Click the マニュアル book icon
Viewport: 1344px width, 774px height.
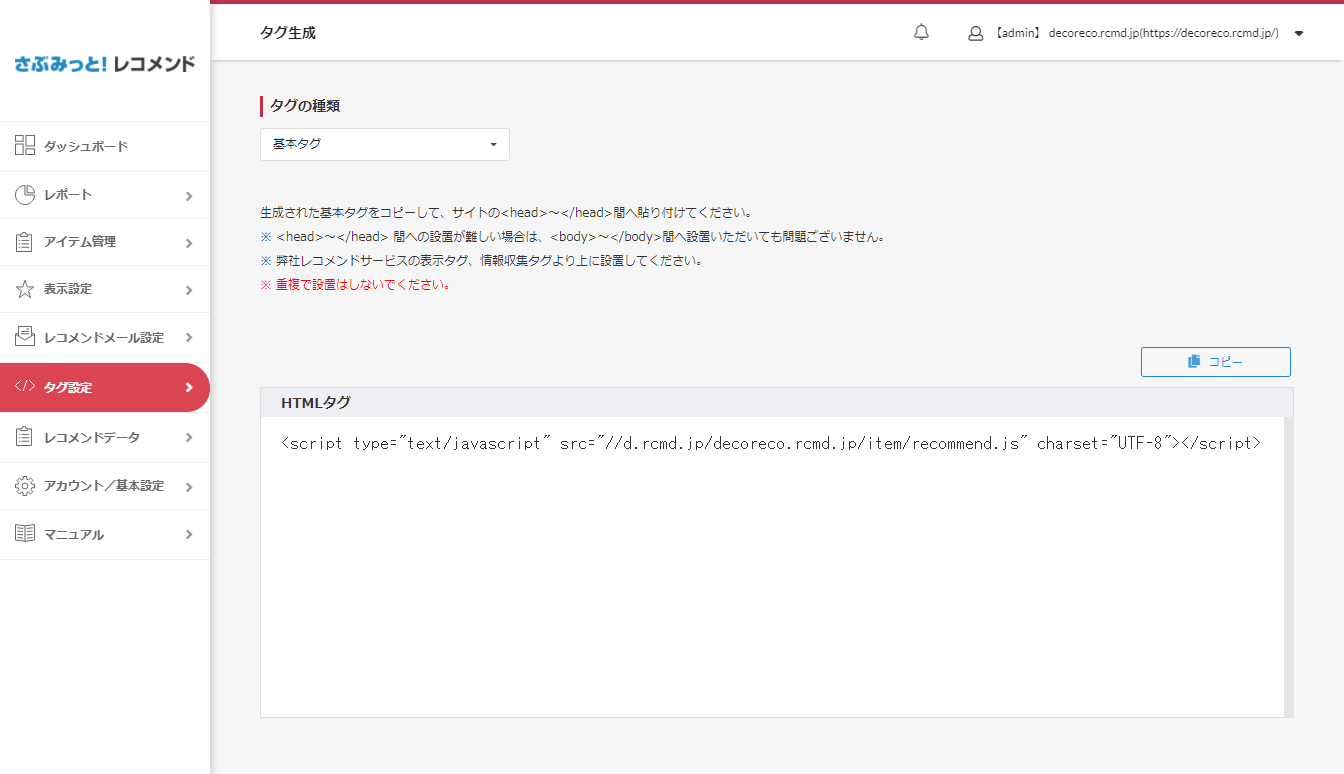click(x=25, y=534)
